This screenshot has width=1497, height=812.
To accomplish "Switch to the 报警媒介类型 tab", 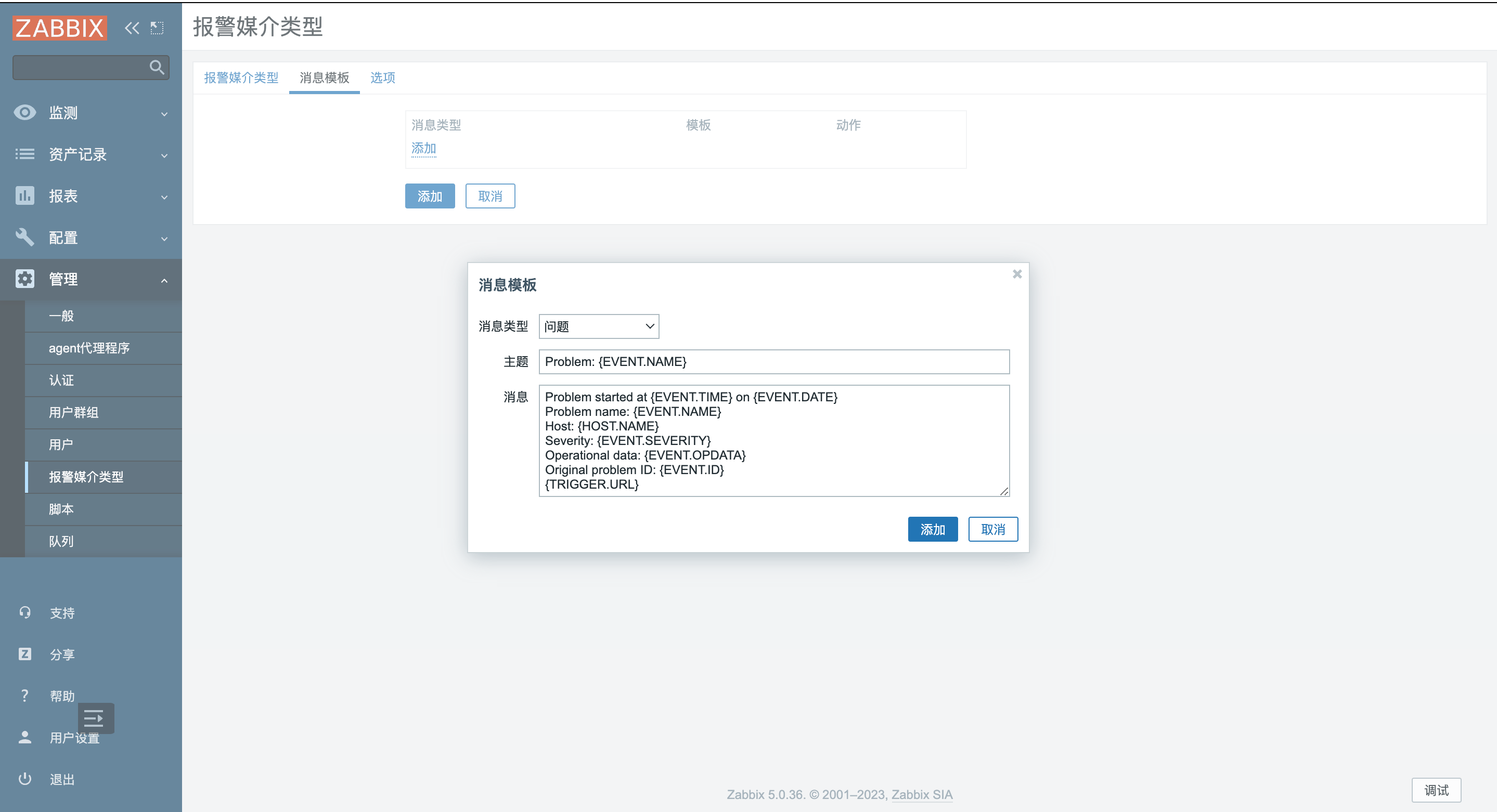I will click(x=241, y=77).
